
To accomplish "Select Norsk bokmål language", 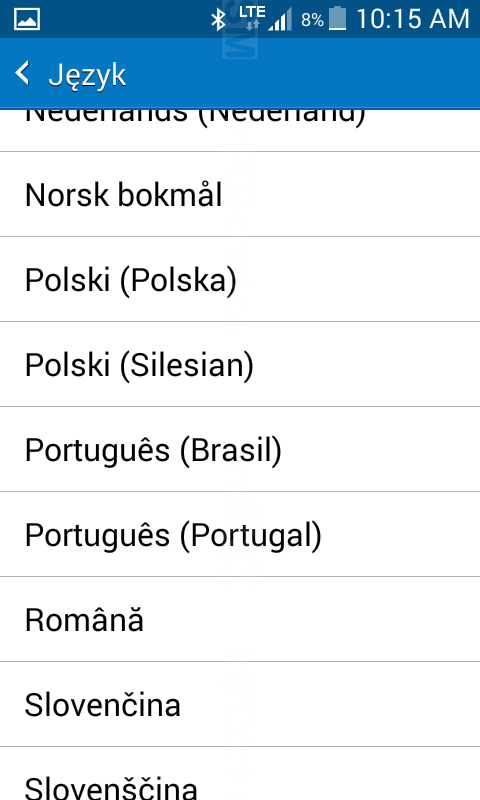I will [240, 194].
